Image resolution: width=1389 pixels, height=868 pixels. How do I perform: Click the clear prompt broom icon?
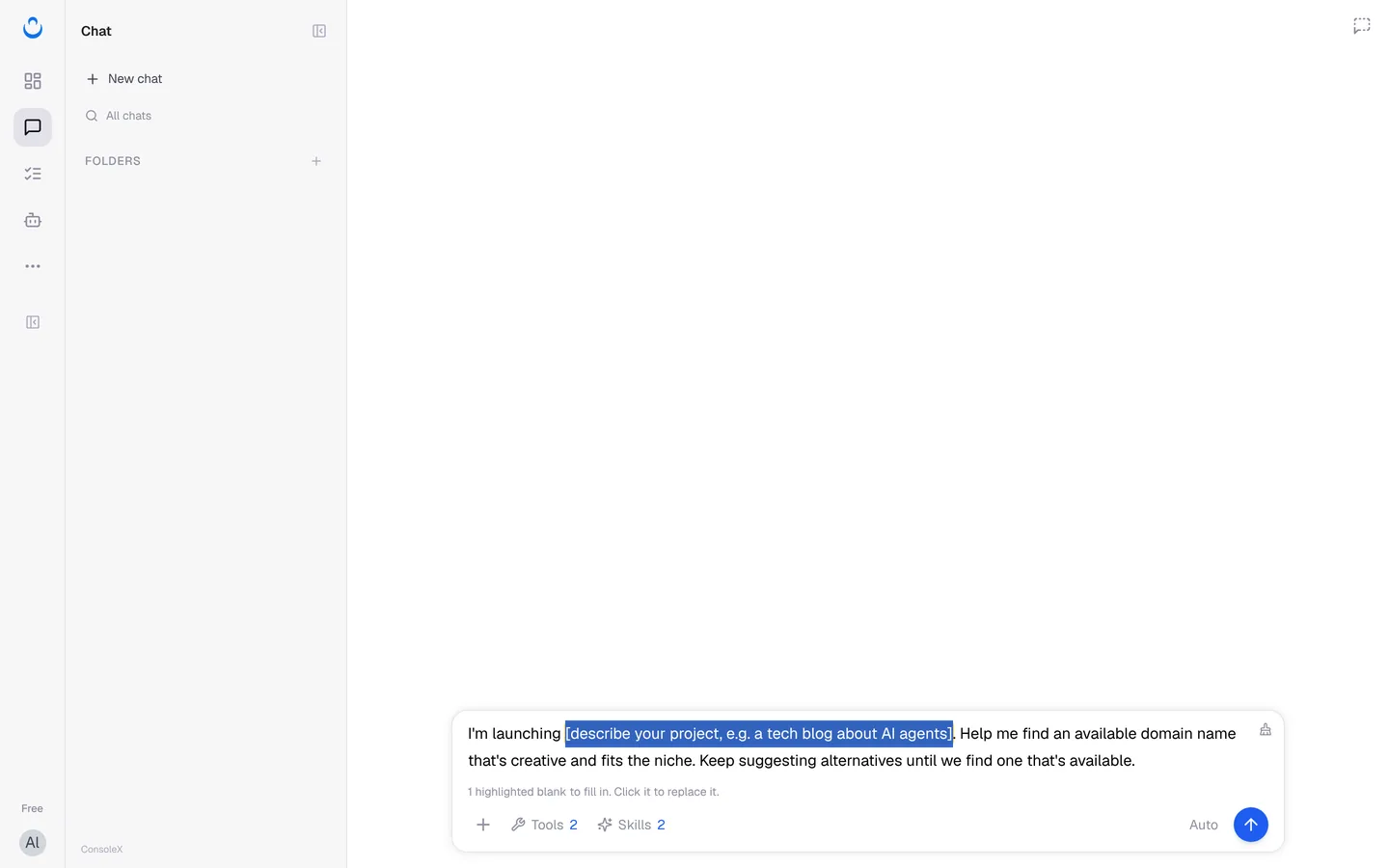tap(1266, 730)
